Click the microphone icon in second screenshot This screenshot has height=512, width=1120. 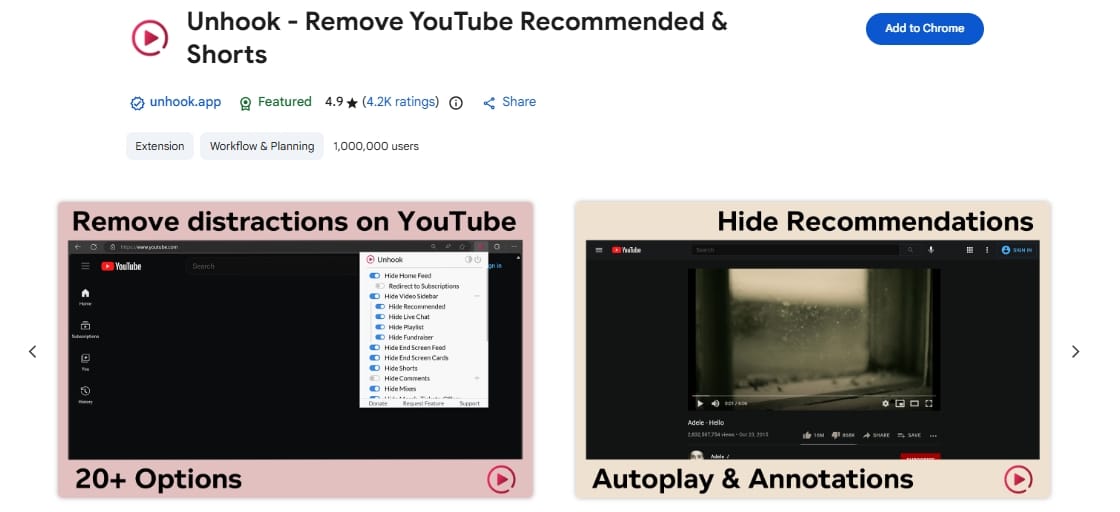click(x=931, y=250)
